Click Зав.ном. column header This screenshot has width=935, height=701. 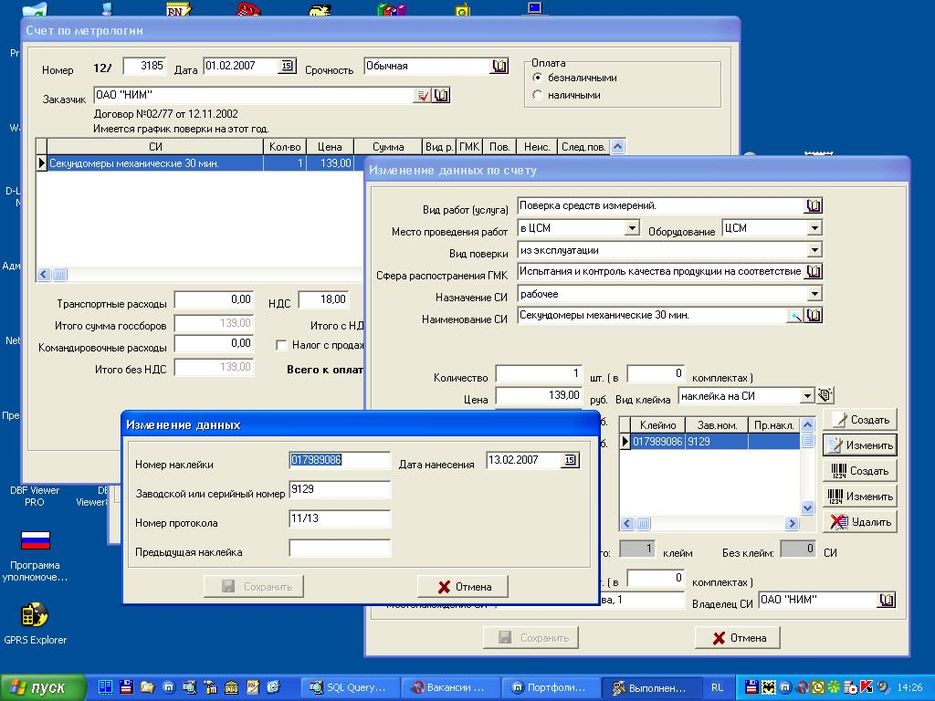click(x=716, y=425)
